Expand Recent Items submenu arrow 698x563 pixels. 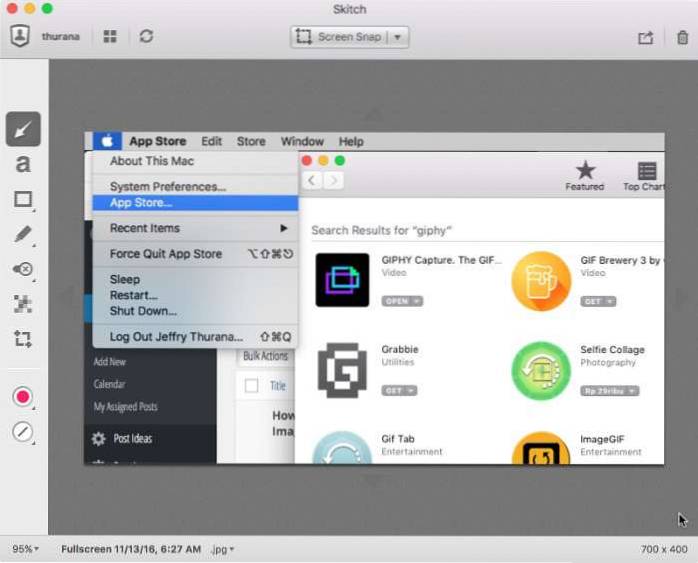(284, 228)
